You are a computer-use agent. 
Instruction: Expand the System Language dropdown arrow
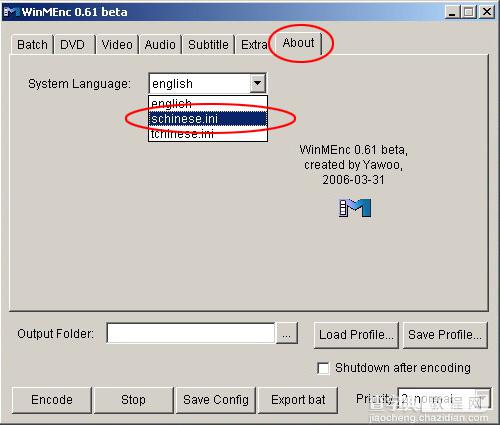(258, 83)
